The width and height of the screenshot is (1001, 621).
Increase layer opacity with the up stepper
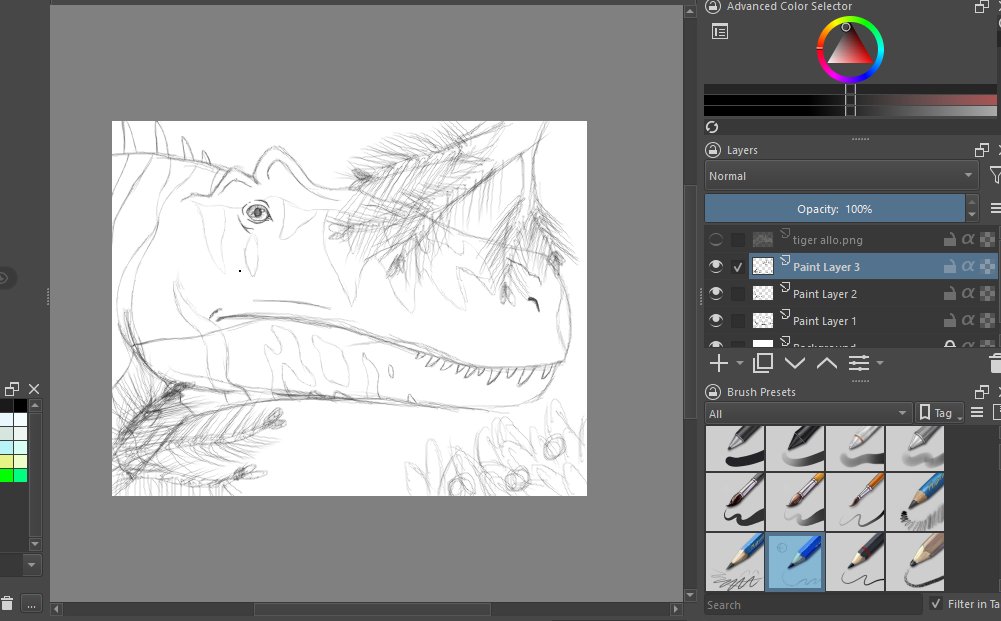click(x=972, y=202)
